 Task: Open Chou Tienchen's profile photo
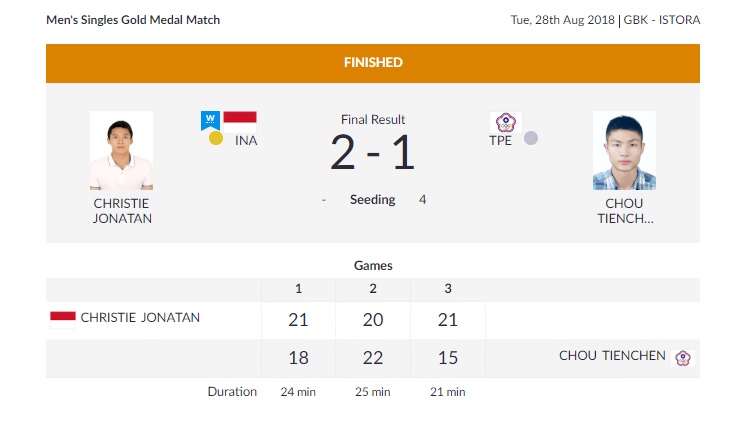pyautogui.click(x=624, y=150)
